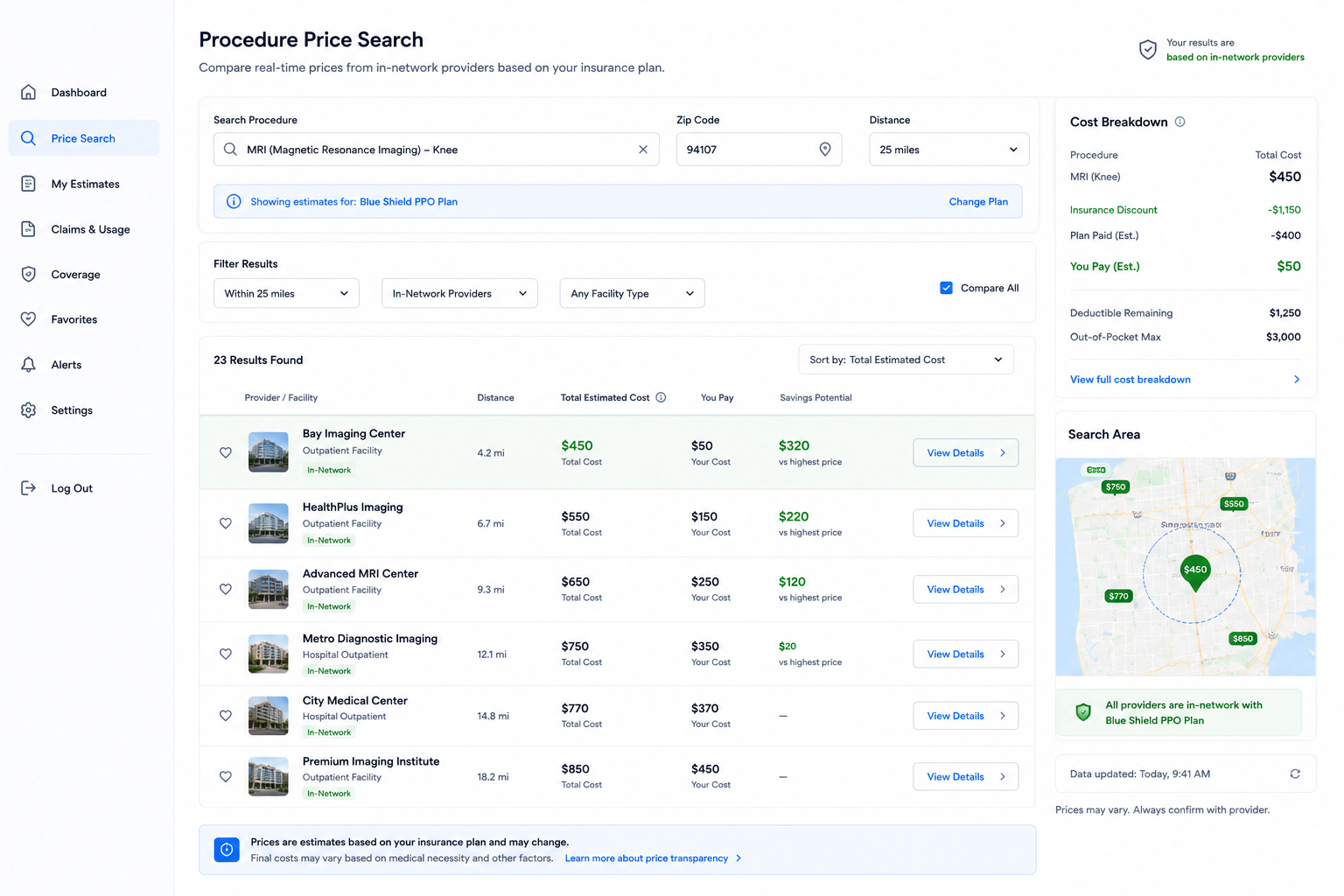The image size is (1344, 896).
Task: Click the $850 map price marker
Action: 1242,639
